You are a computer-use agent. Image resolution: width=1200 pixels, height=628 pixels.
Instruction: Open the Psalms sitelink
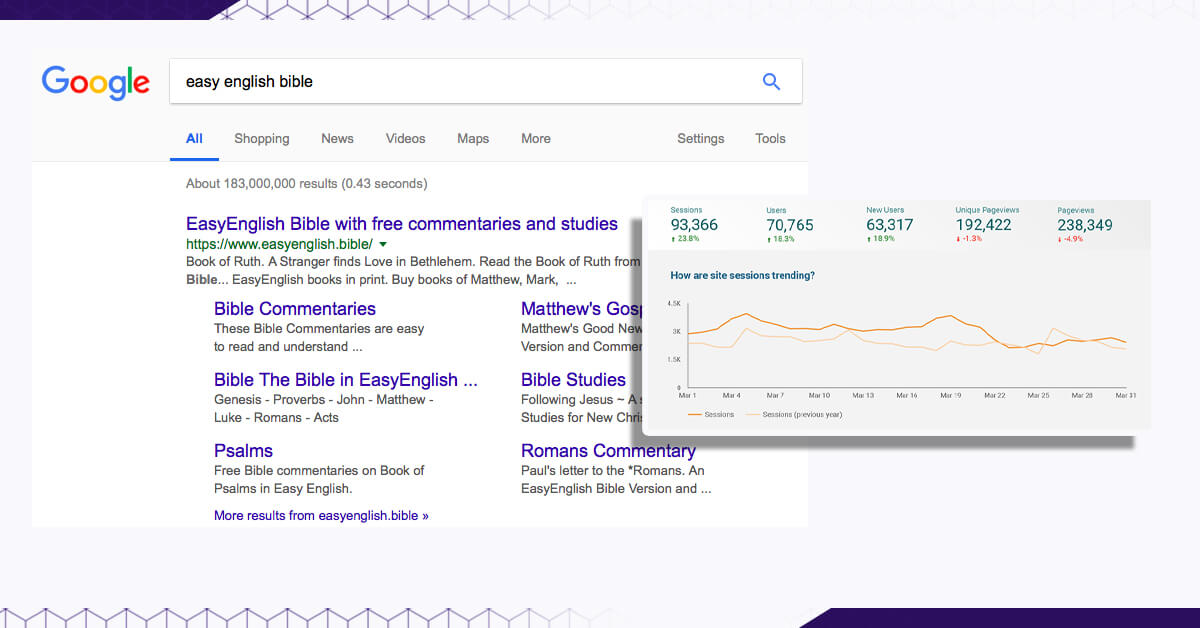tap(243, 451)
